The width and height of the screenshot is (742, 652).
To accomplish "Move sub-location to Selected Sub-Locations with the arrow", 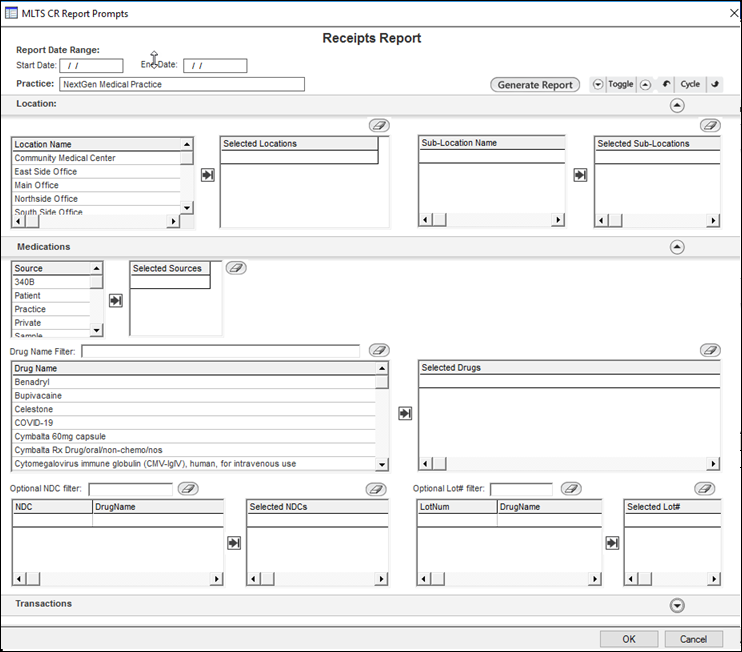I will [580, 175].
